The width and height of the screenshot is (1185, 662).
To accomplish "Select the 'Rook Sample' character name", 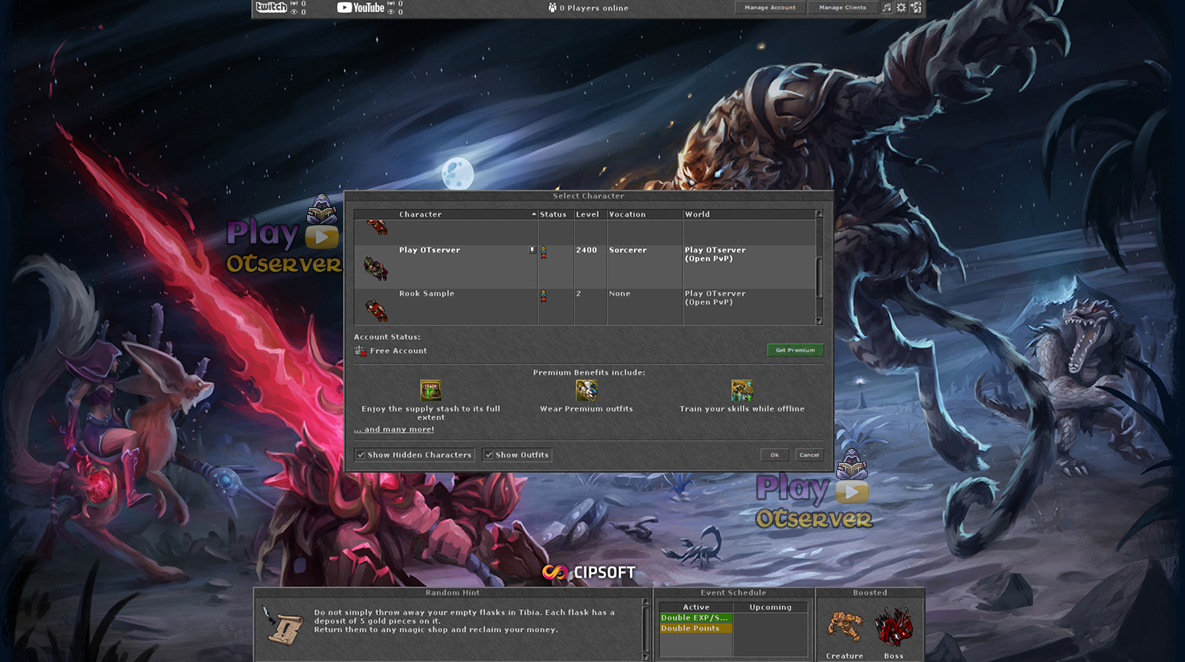I will pos(427,293).
